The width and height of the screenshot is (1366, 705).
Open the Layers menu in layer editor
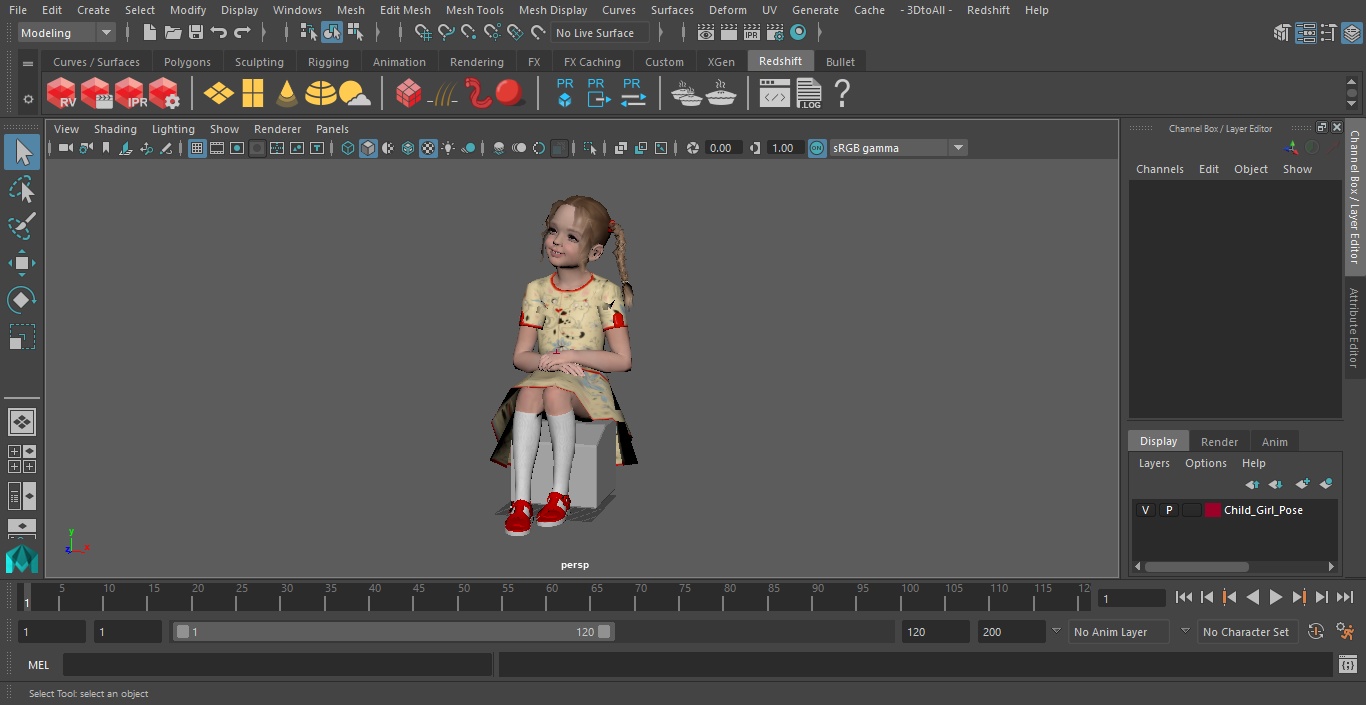[1154, 463]
